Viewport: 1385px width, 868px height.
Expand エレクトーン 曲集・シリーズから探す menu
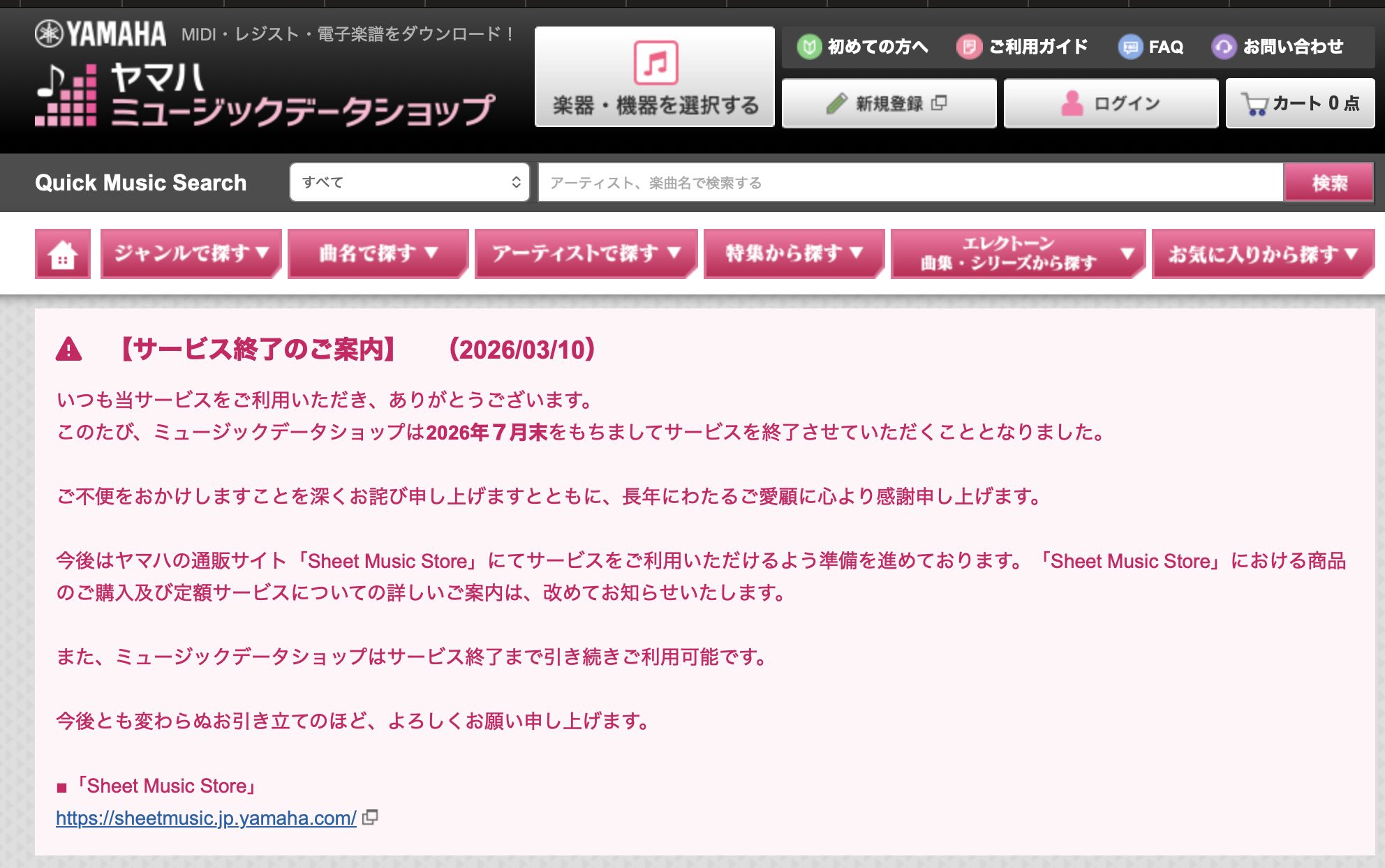(1019, 254)
